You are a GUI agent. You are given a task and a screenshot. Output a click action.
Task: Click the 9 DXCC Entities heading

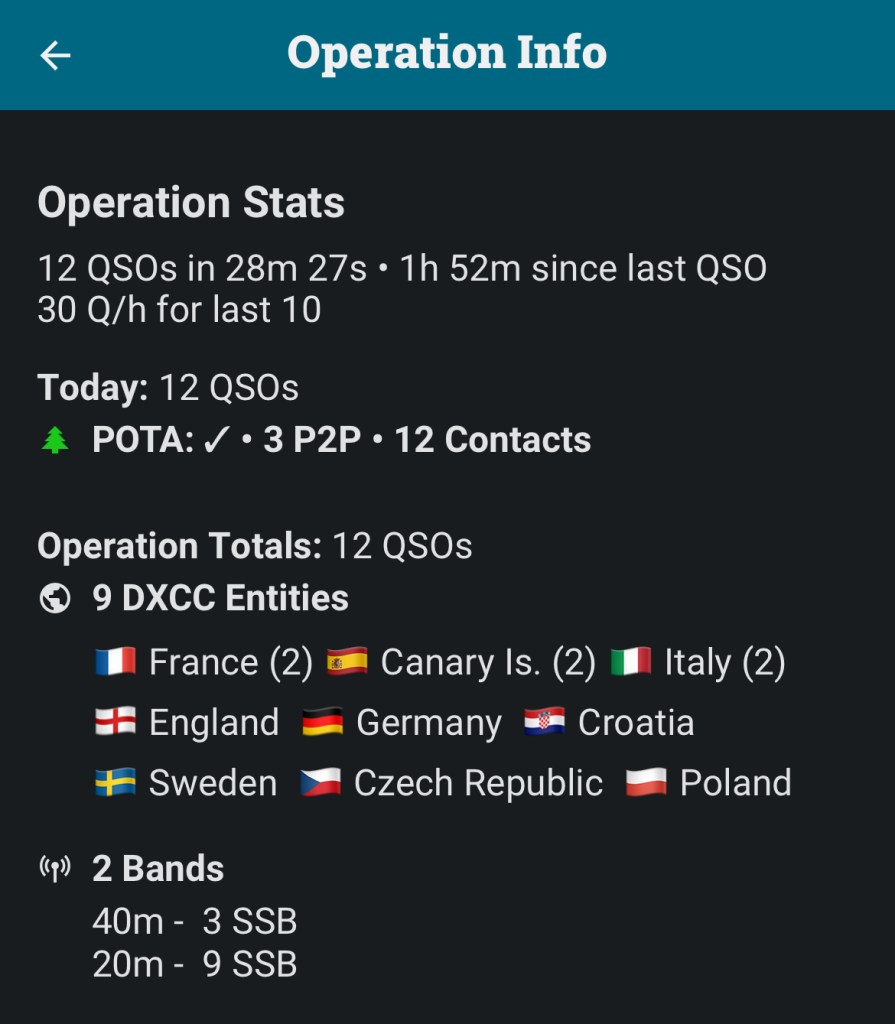coord(220,598)
